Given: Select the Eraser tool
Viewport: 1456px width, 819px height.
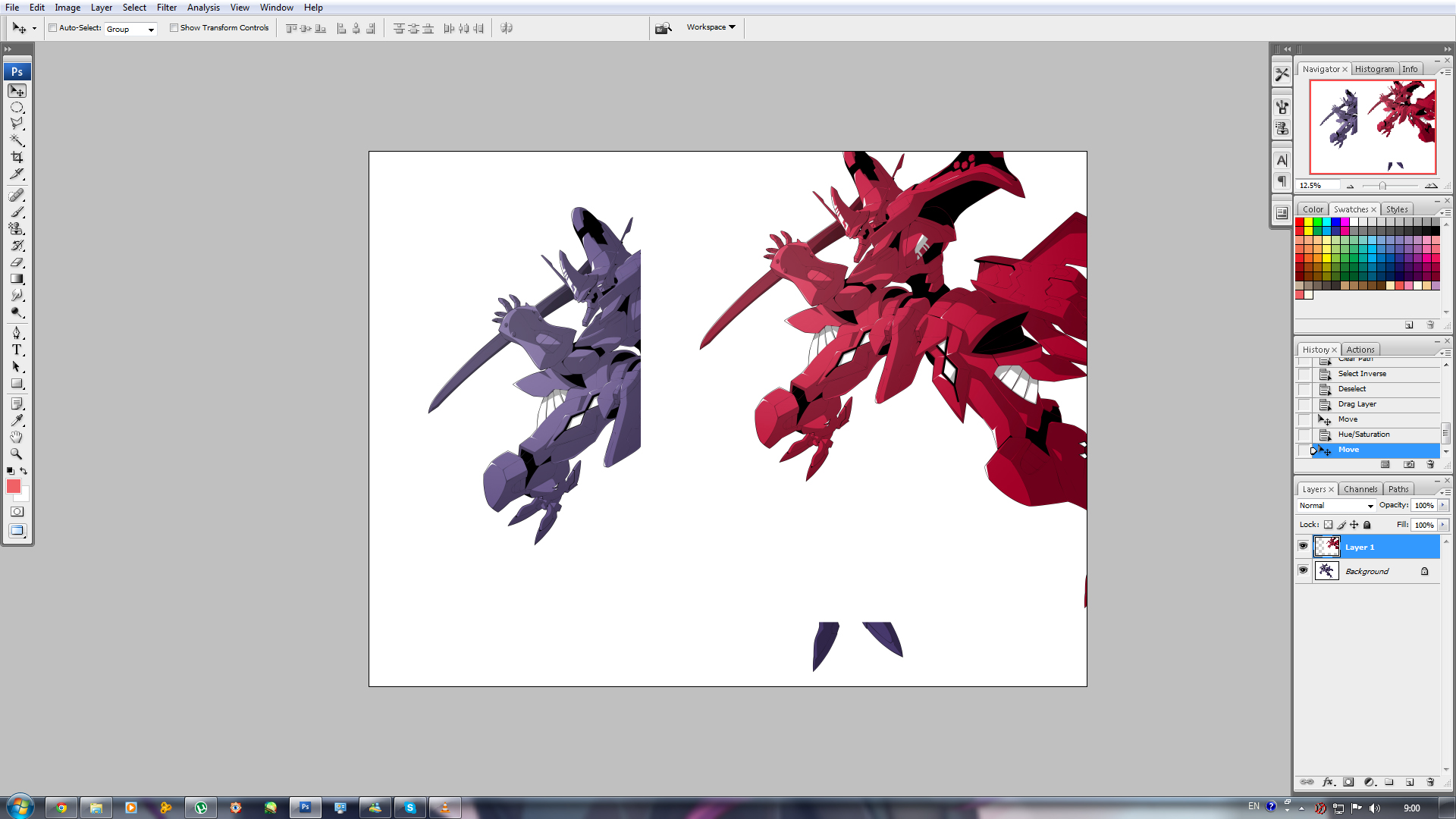Looking at the screenshot, I should pyautogui.click(x=17, y=262).
